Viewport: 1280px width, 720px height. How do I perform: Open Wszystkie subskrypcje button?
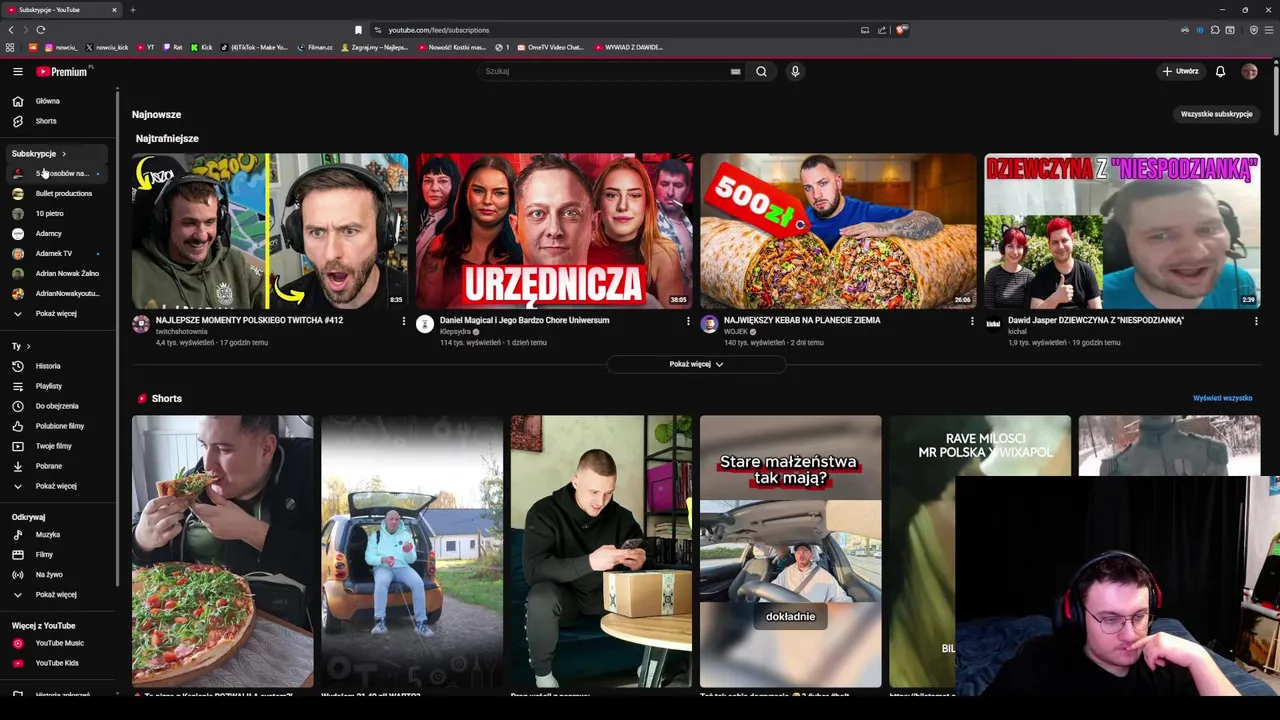[1216, 114]
